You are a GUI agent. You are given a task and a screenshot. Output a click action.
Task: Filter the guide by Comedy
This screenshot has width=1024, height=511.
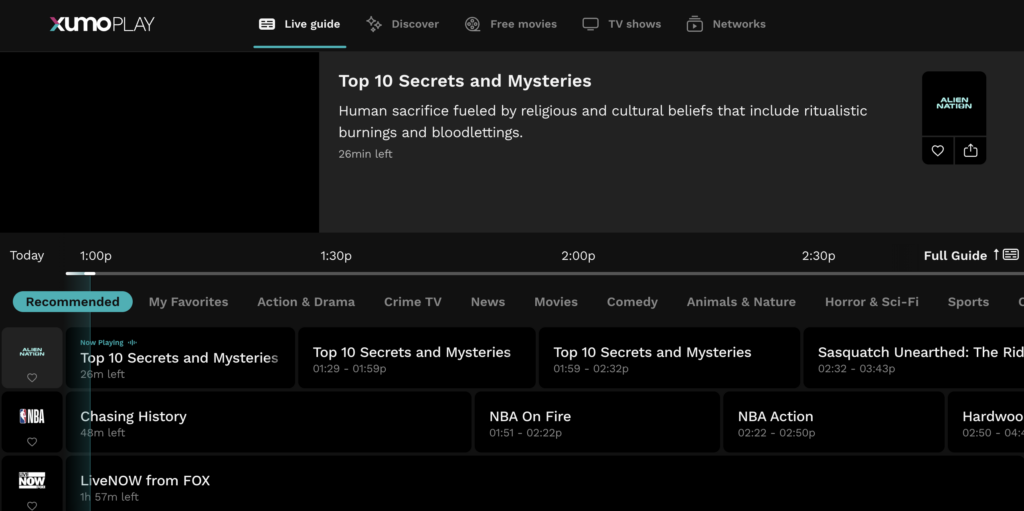(632, 302)
